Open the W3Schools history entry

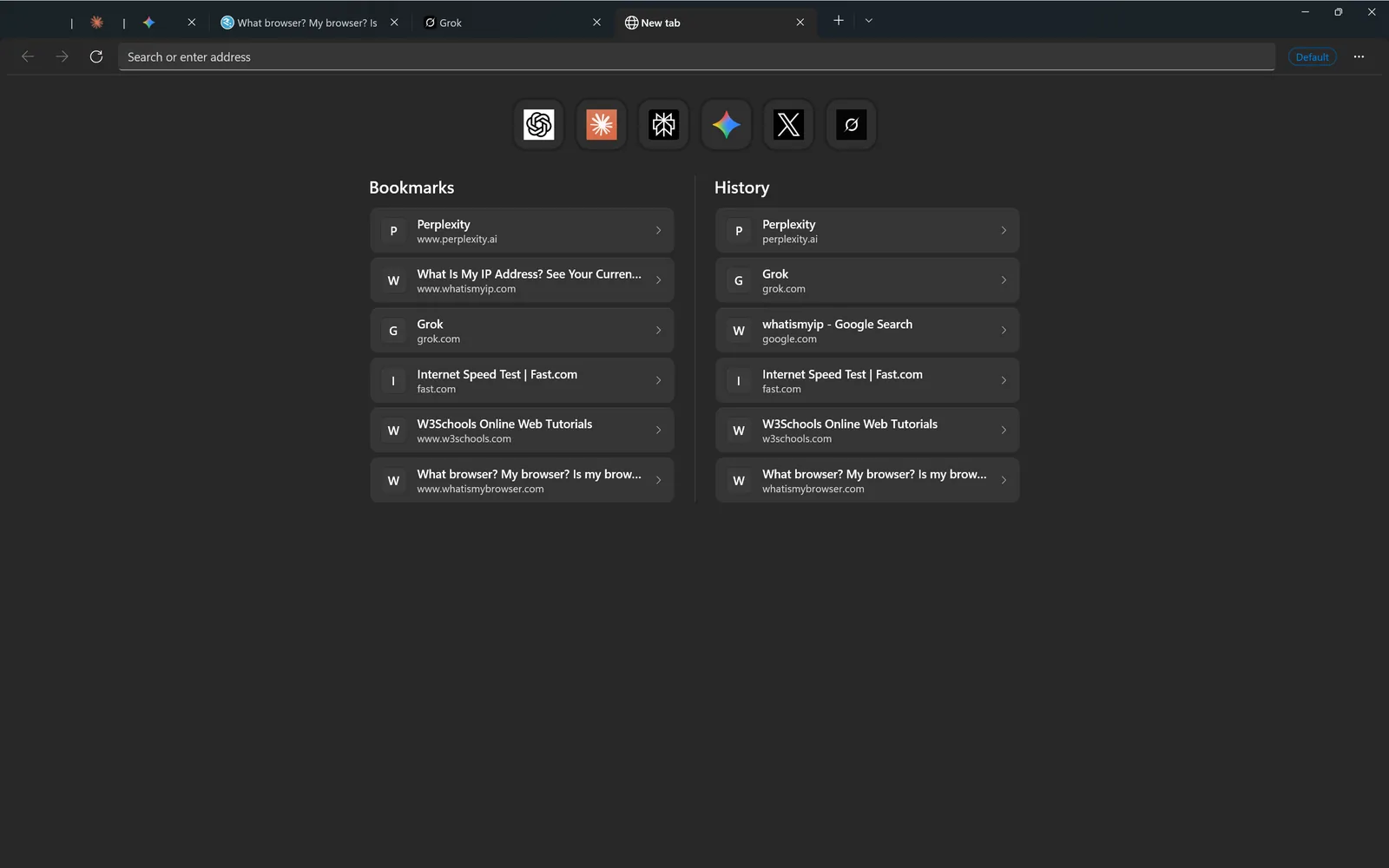(867, 431)
